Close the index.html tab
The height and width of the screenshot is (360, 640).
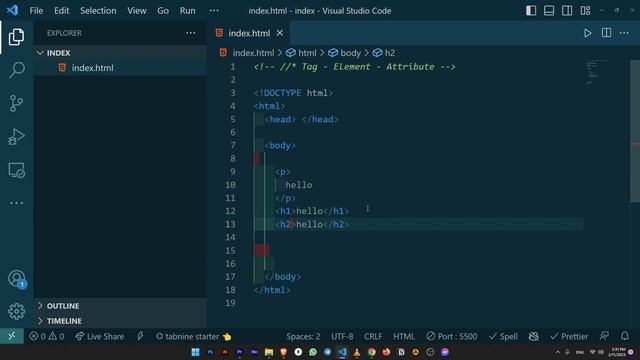point(280,33)
